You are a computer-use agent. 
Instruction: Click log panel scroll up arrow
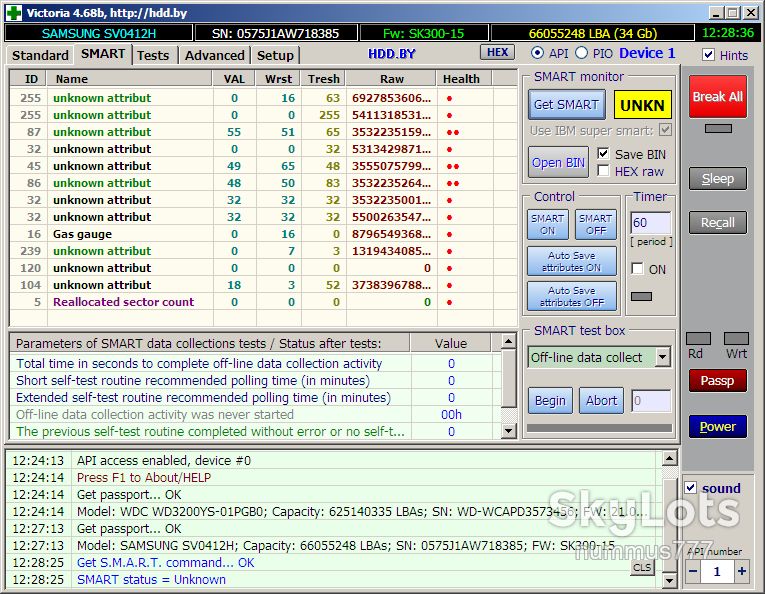coord(669,458)
